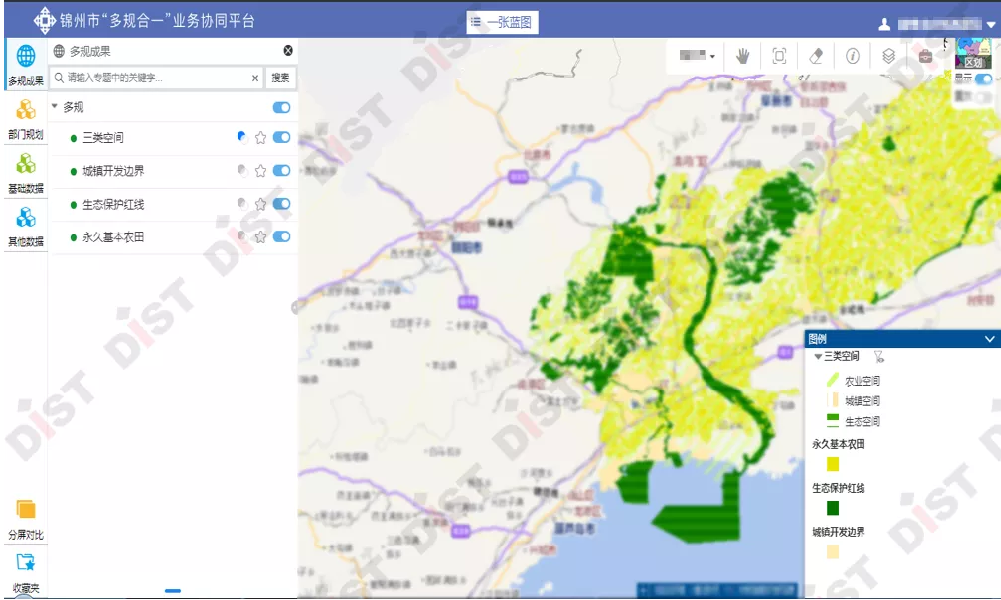Open the 分屏对比 split-compare panel
This screenshot has height=600, width=1001.
(x=24, y=516)
